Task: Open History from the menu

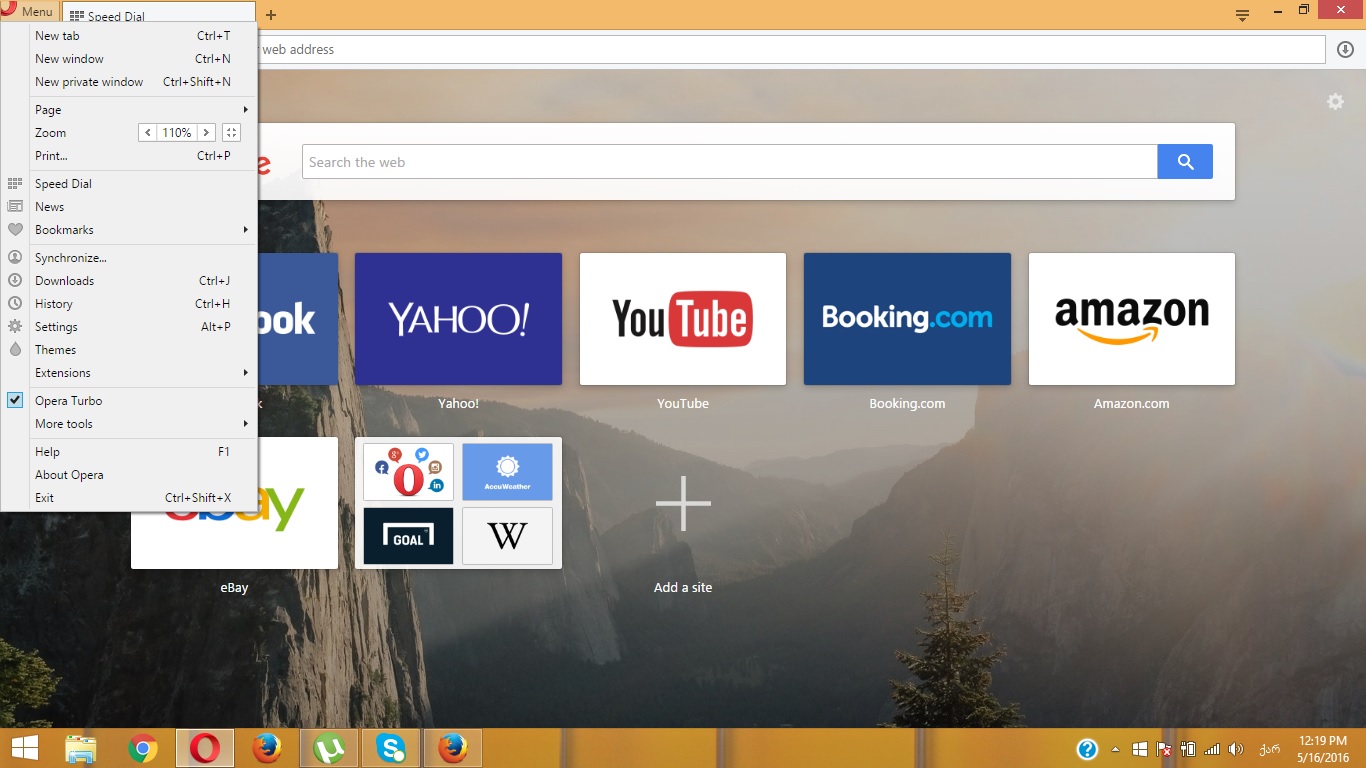Action: (x=130, y=304)
